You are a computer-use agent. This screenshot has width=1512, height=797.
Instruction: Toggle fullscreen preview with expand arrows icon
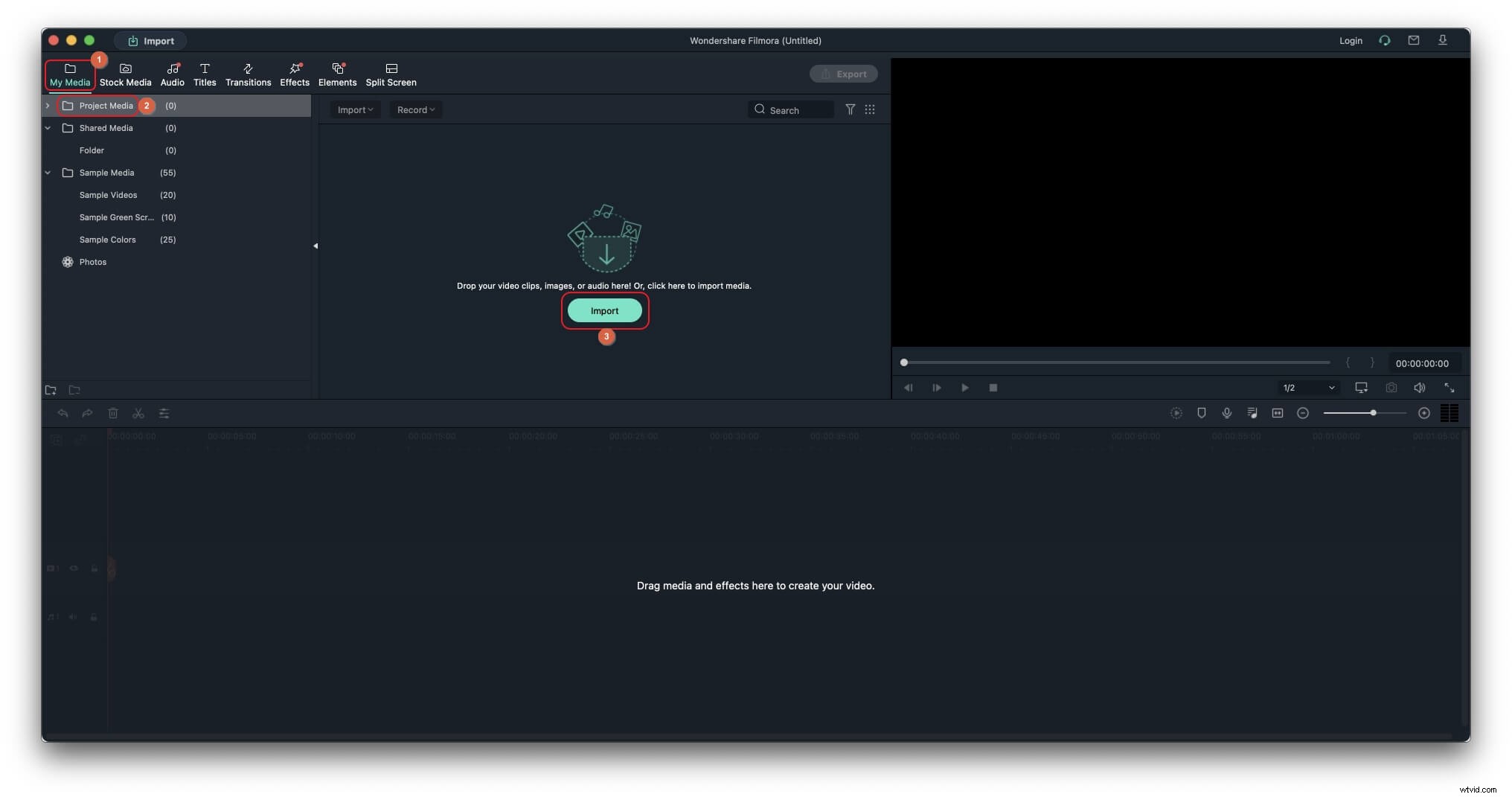click(1449, 388)
